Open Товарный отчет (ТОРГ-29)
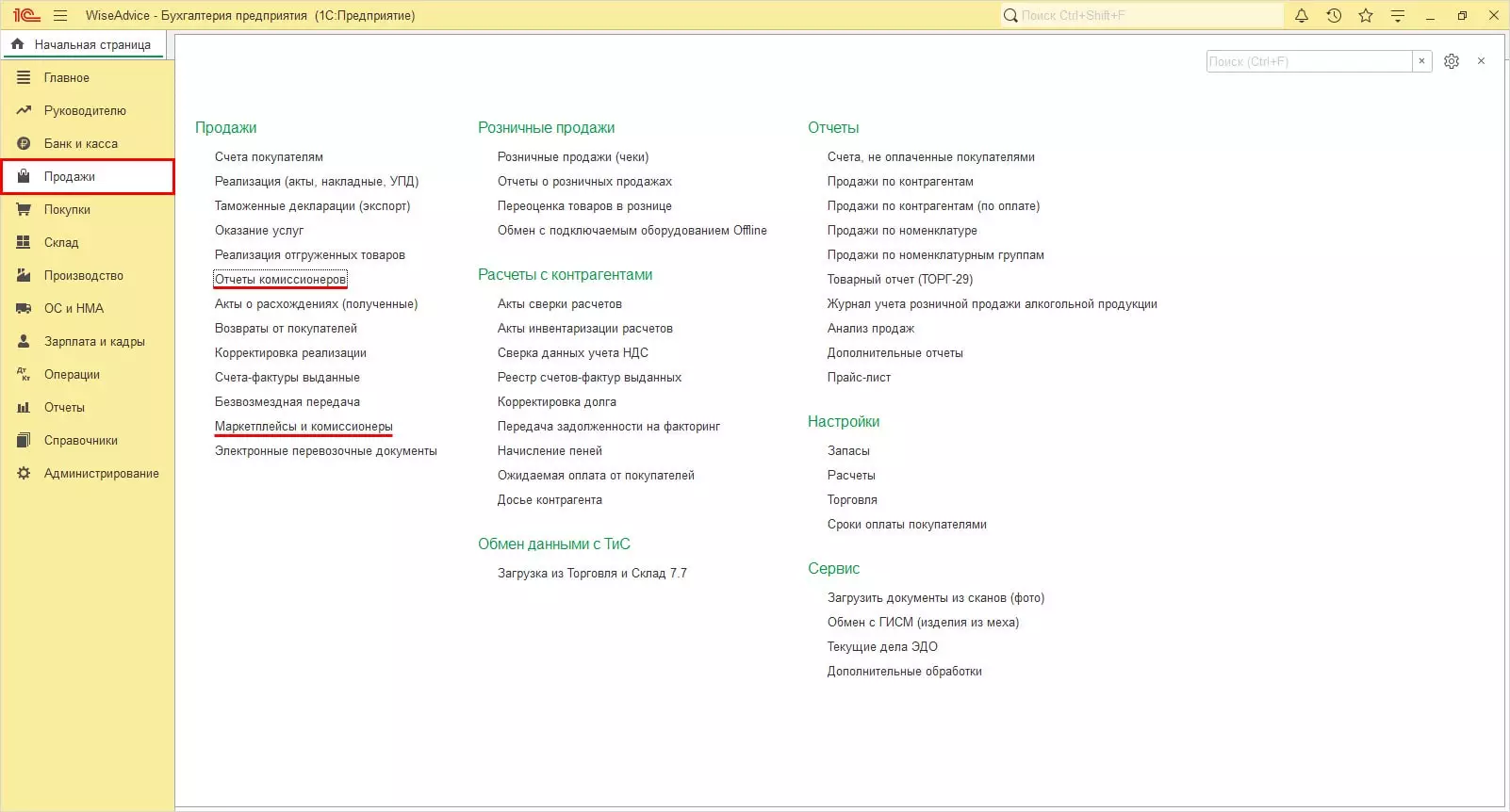The height and width of the screenshot is (812, 1510). pos(900,279)
